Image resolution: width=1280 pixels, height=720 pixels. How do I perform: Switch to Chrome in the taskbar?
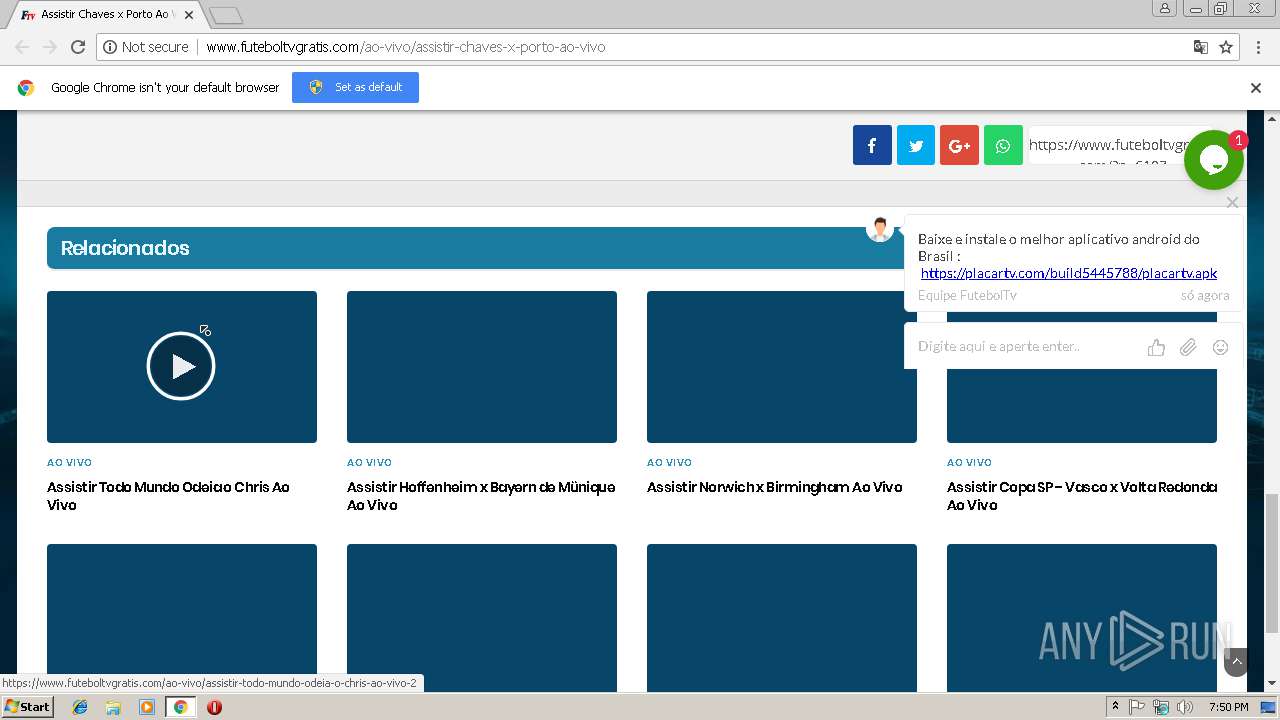pos(180,707)
